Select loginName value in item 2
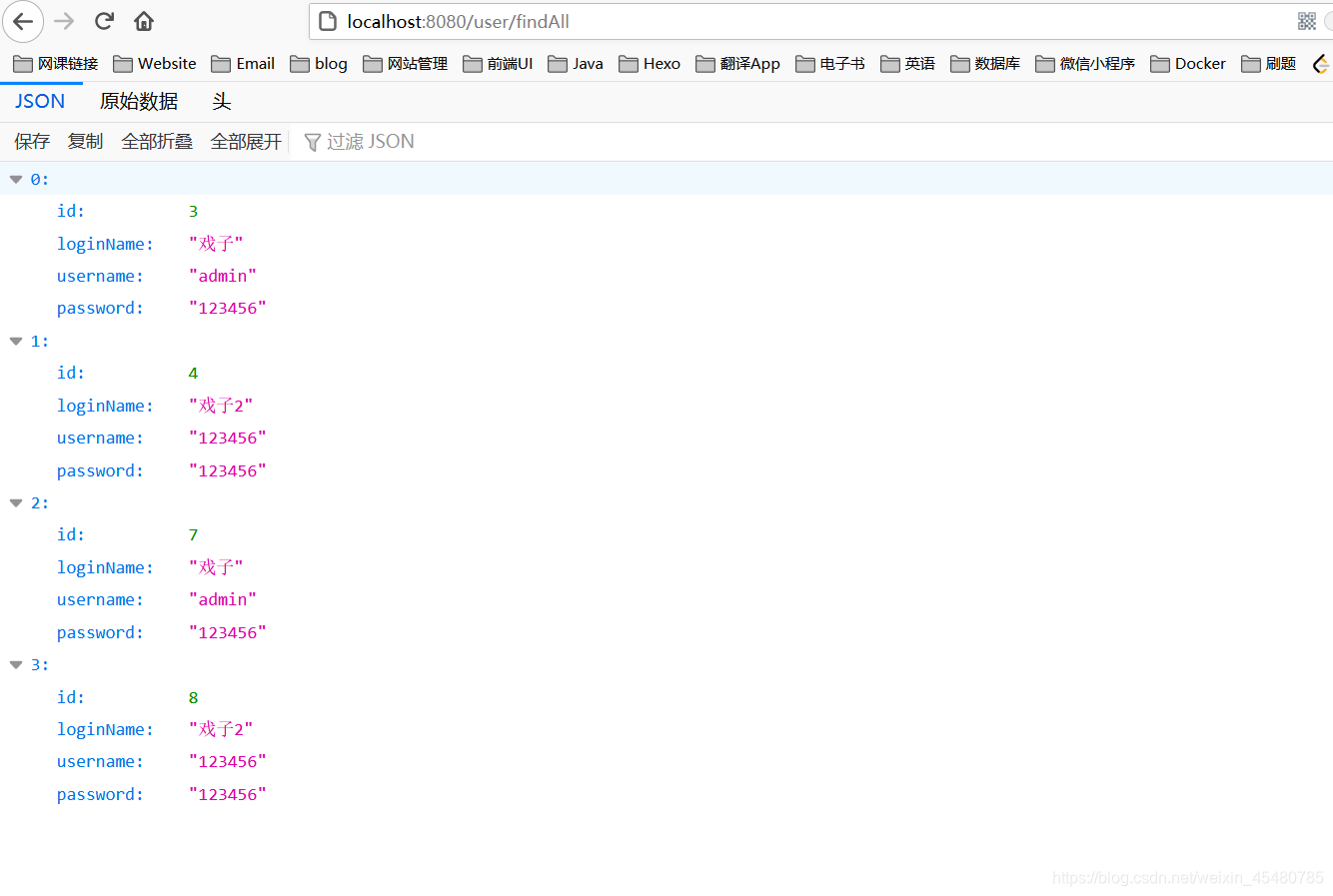The width and height of the screenshot is (1333, 896). [216, 567]
